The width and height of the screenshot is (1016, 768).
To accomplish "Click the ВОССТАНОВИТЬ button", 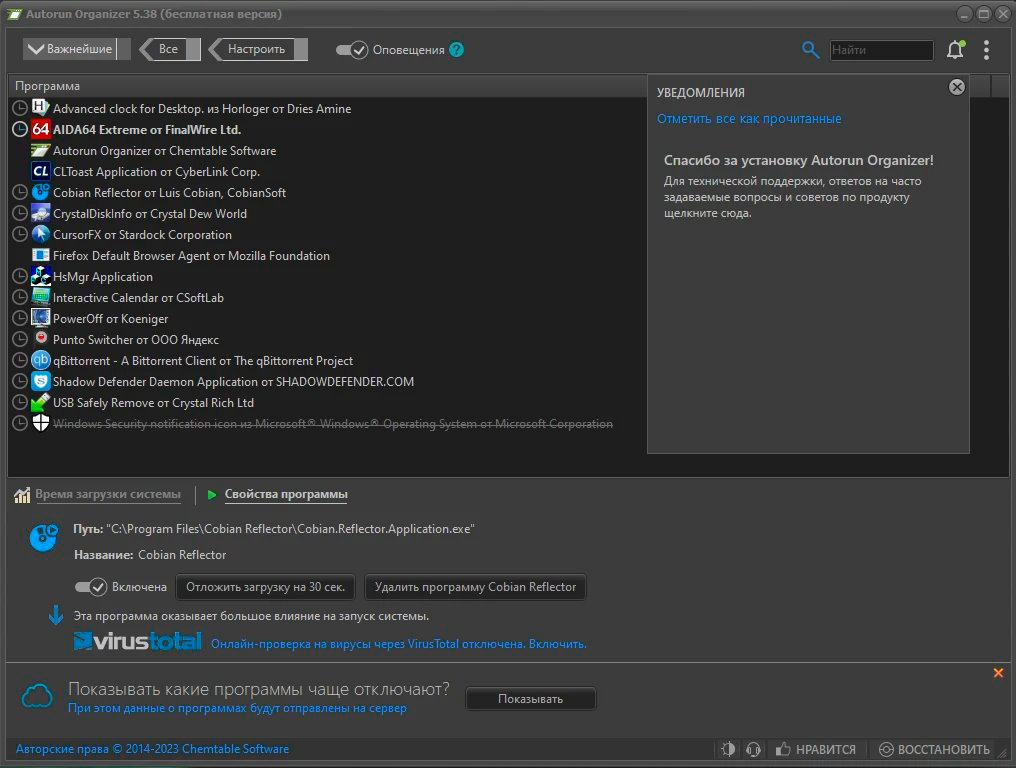I will coord(934,749).
